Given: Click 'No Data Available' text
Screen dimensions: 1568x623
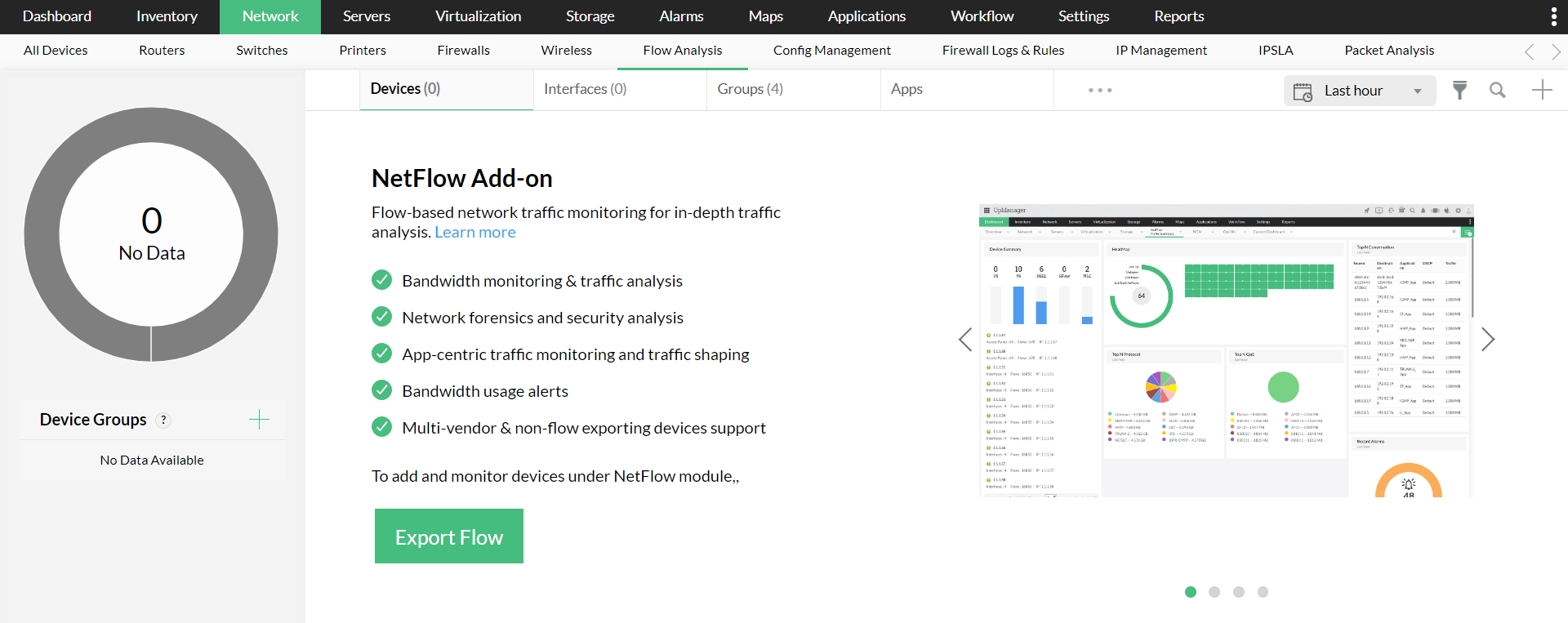Looking at the screenshot, I should 152,461.
